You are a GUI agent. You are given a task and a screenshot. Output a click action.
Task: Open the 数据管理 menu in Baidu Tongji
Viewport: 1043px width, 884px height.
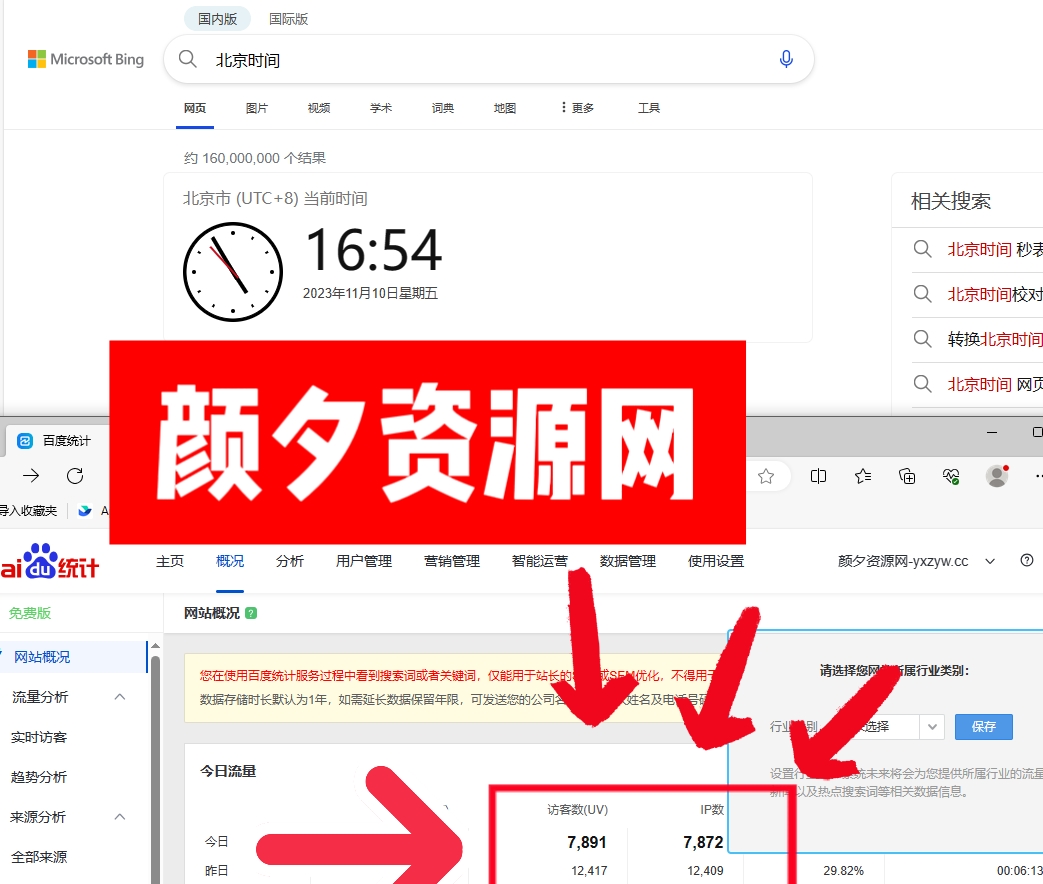[x=628, y=561]
